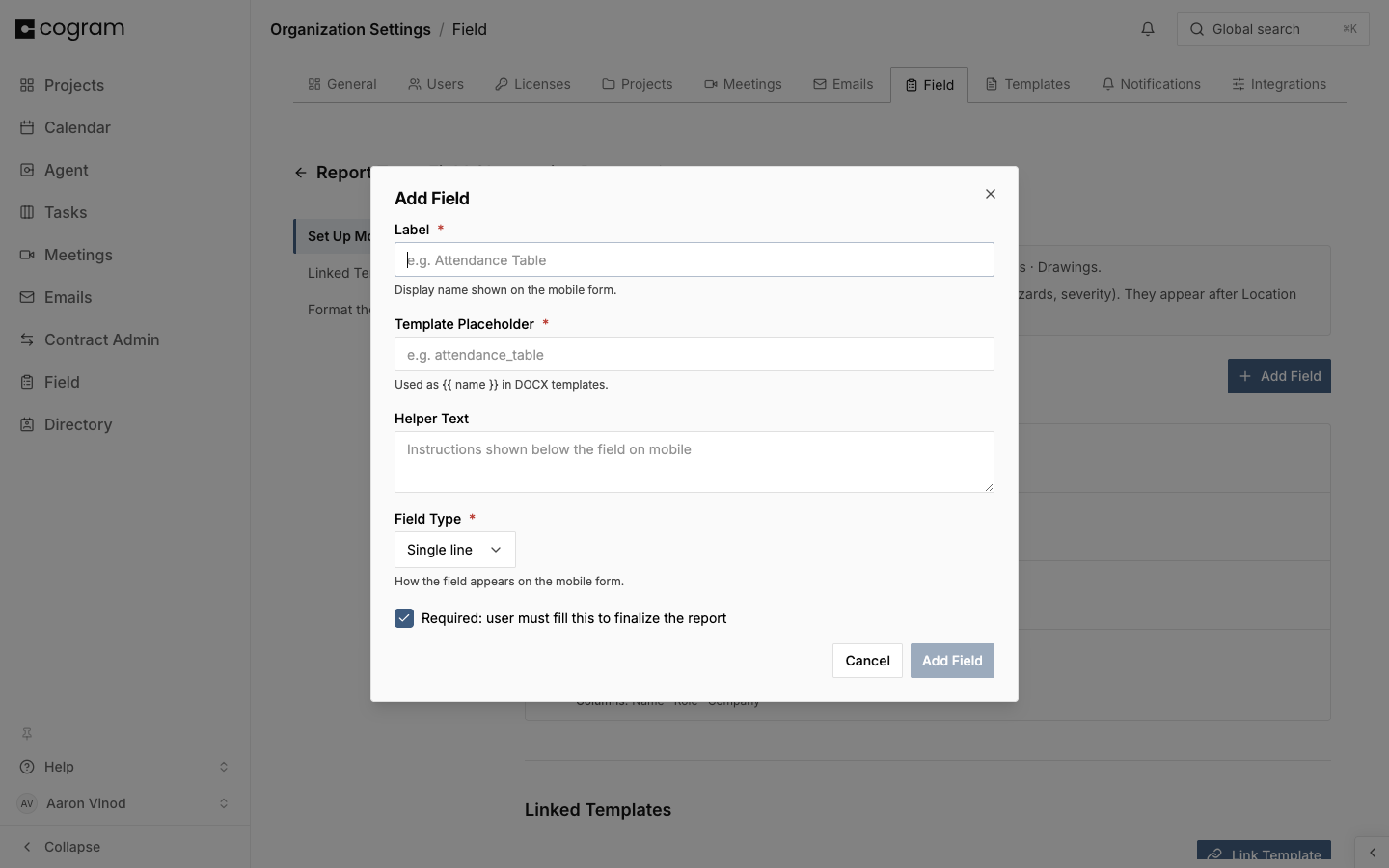Open Contract Admin in the sidebar

90,339
